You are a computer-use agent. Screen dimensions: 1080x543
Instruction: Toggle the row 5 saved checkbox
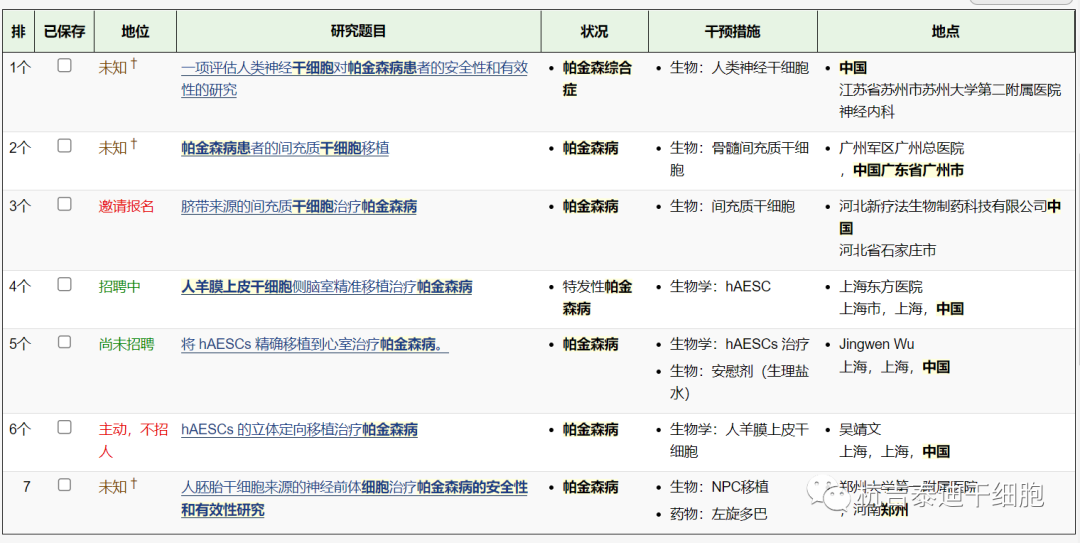[x=64, y=342]
